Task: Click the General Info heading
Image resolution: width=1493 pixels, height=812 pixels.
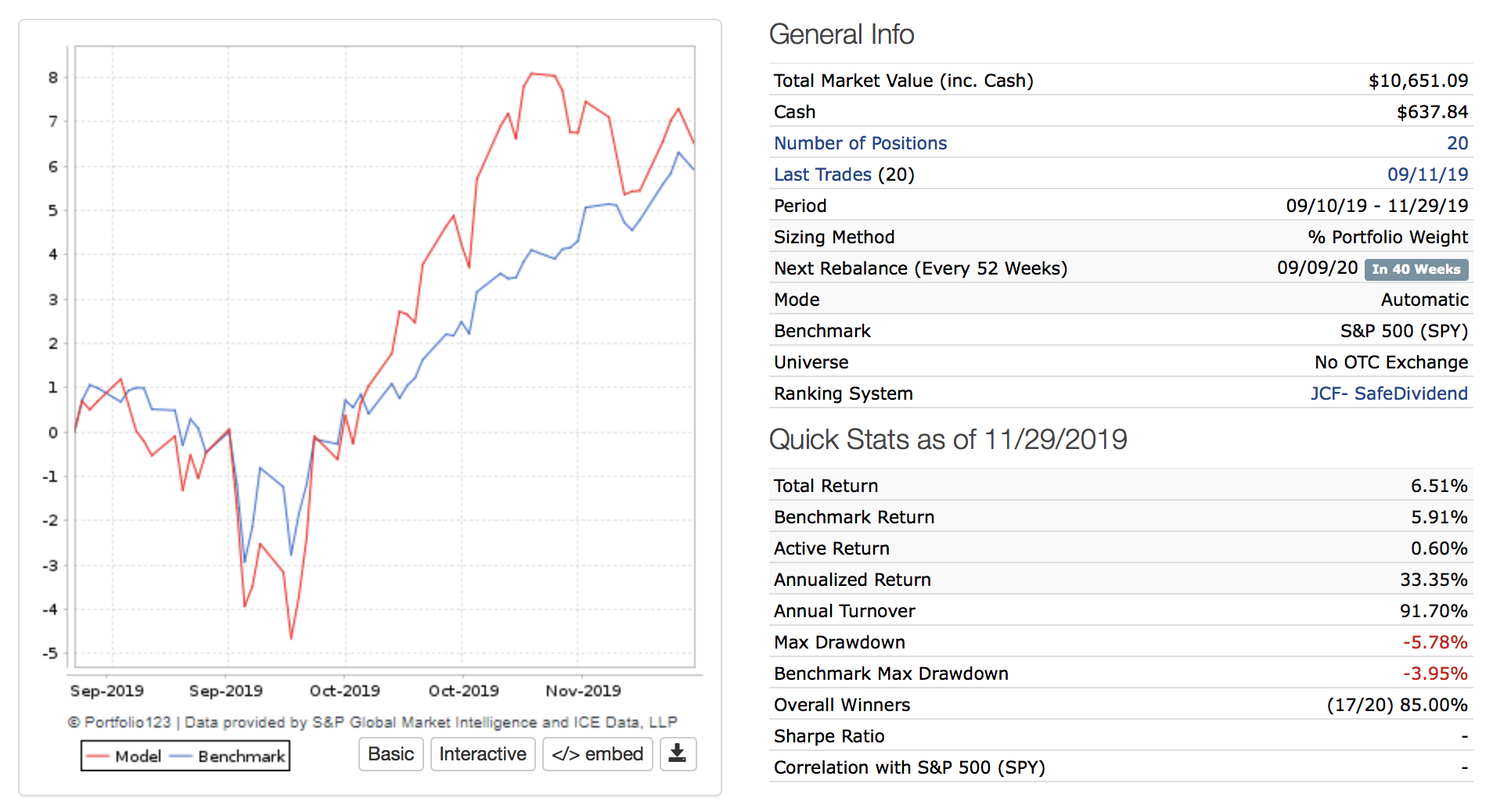Action: (841, 34)
